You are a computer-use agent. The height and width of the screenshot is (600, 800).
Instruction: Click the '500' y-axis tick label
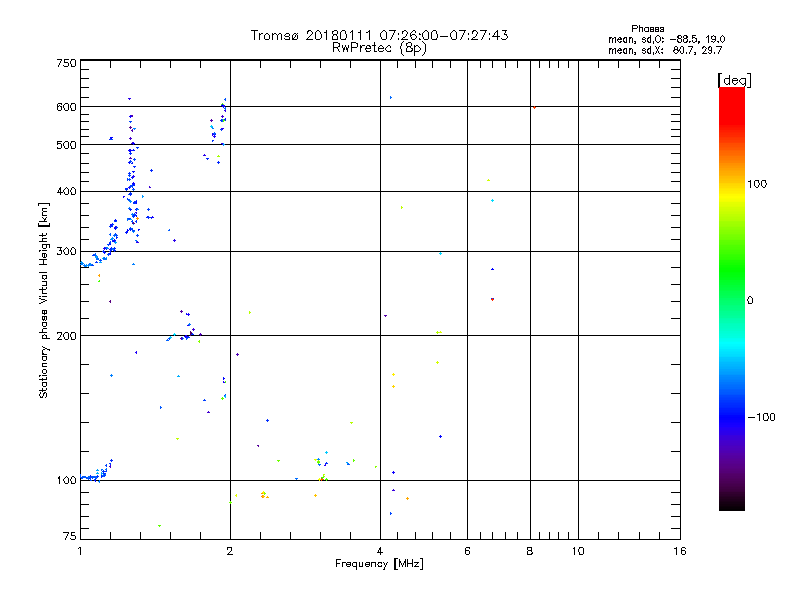pyautogui.click(x=66, y=145)
